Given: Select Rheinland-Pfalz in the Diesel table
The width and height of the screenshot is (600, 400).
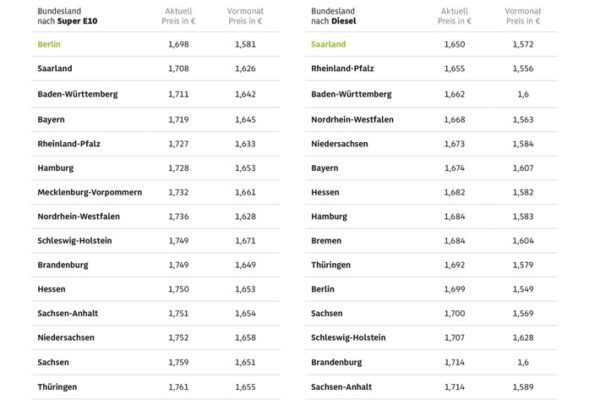Looking at the screenshot, I should click(346, 69).
